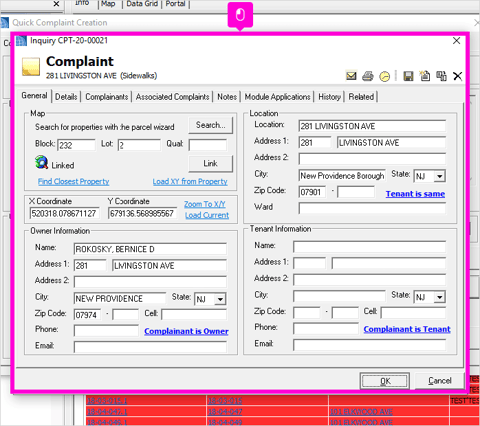This screenshot has width=480, height=426.
Task: Click the black X delete icon in toolbar
Action: coord(458,76)
